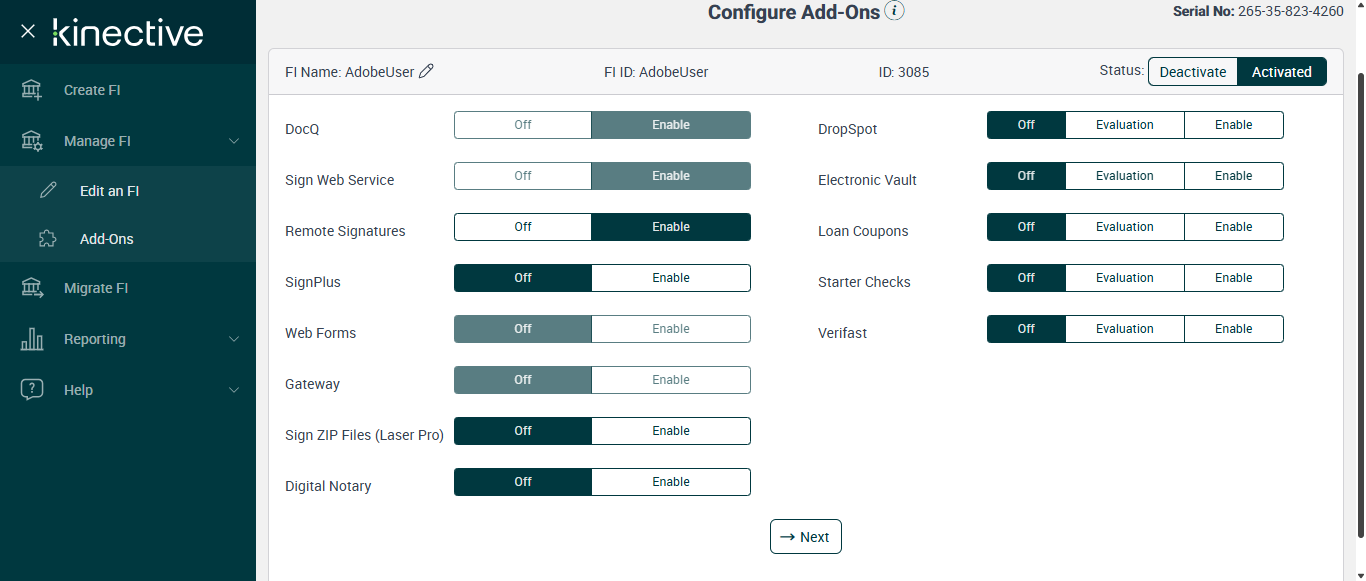Open the Create FI menu item
The height and width of the screenshot is (581, 1366).
coord(92,90)
